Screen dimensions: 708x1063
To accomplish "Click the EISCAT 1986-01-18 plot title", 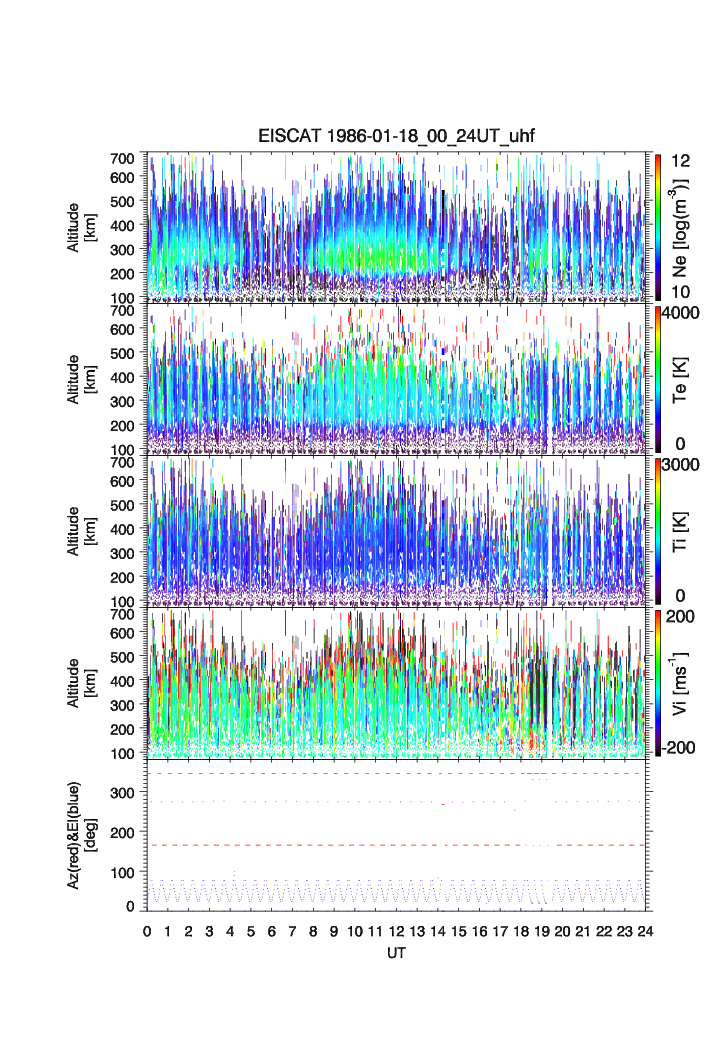I will (397, 138).
